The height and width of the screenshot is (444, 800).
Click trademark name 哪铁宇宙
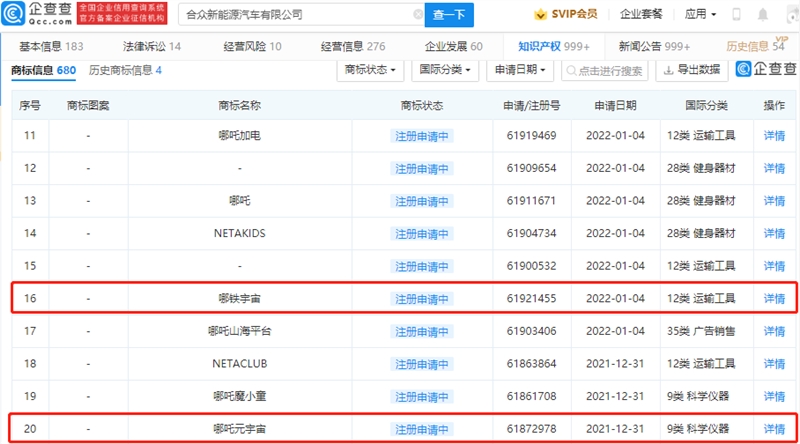click(240, 299)
